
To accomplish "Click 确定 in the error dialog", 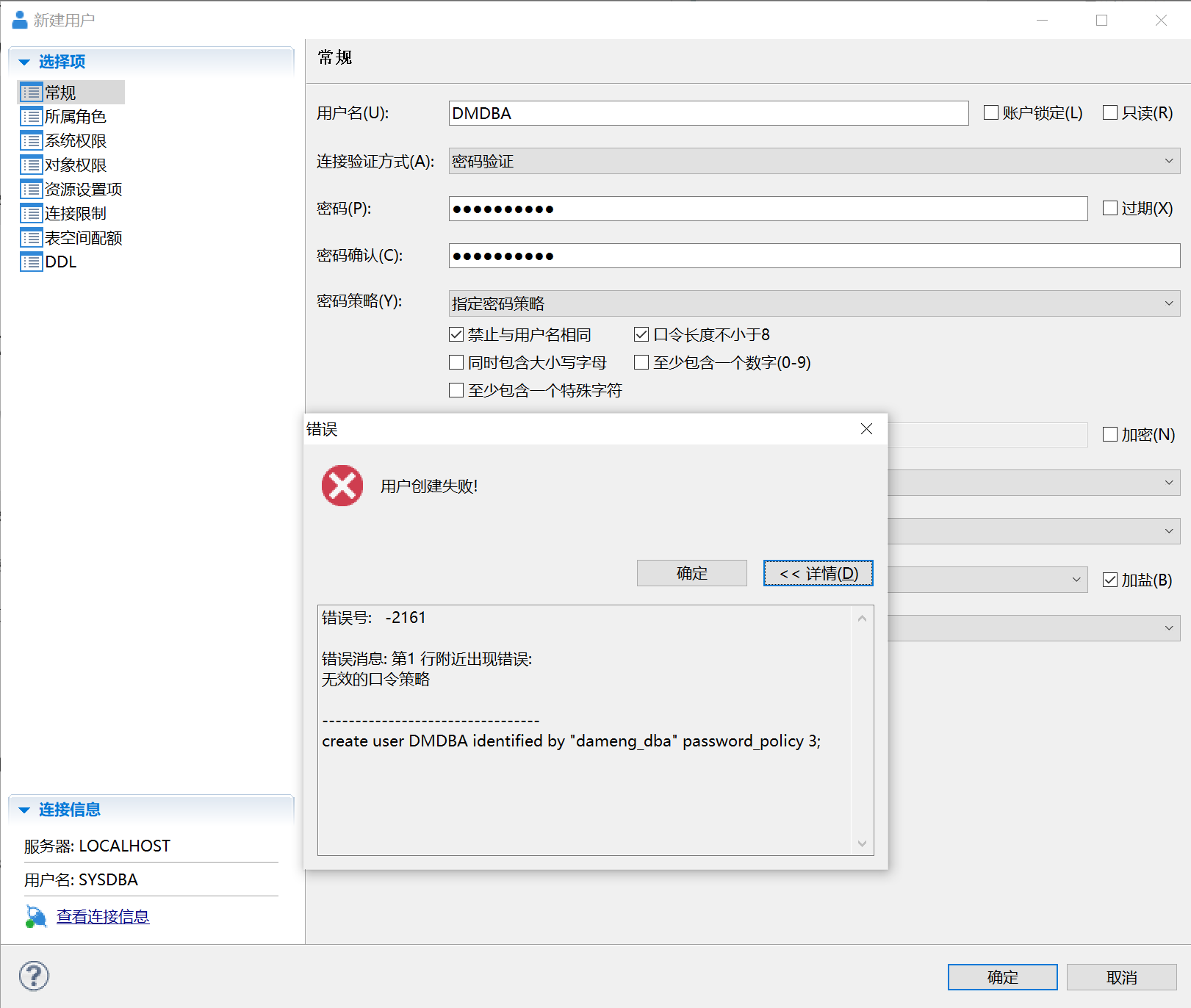I will coord(692,573).
